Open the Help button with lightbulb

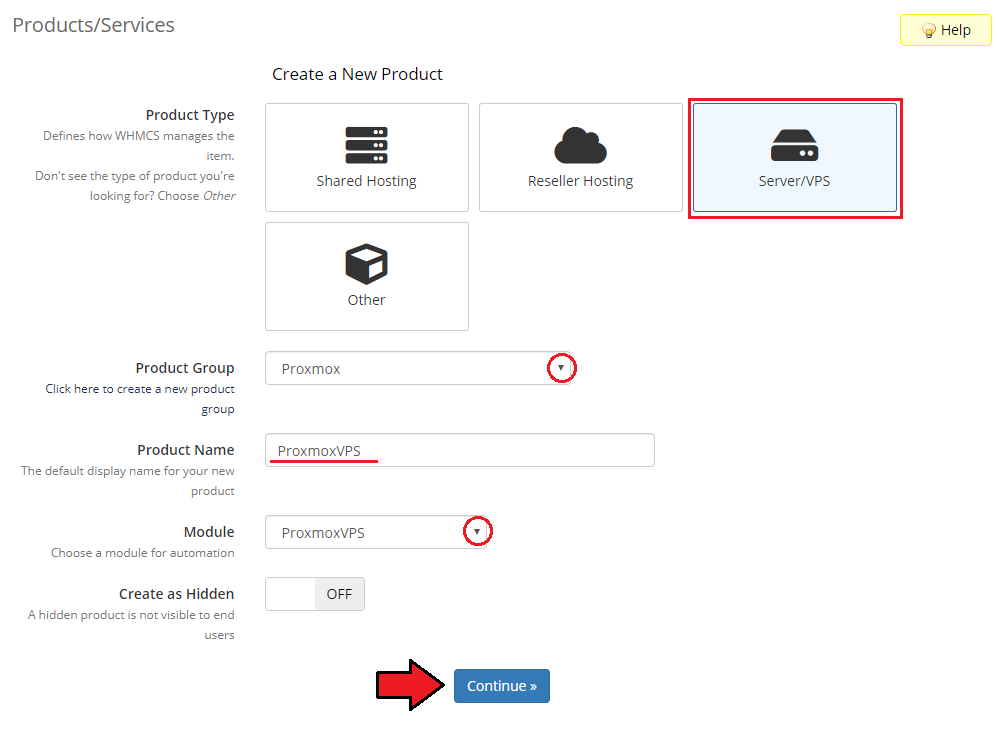point(945,30)
